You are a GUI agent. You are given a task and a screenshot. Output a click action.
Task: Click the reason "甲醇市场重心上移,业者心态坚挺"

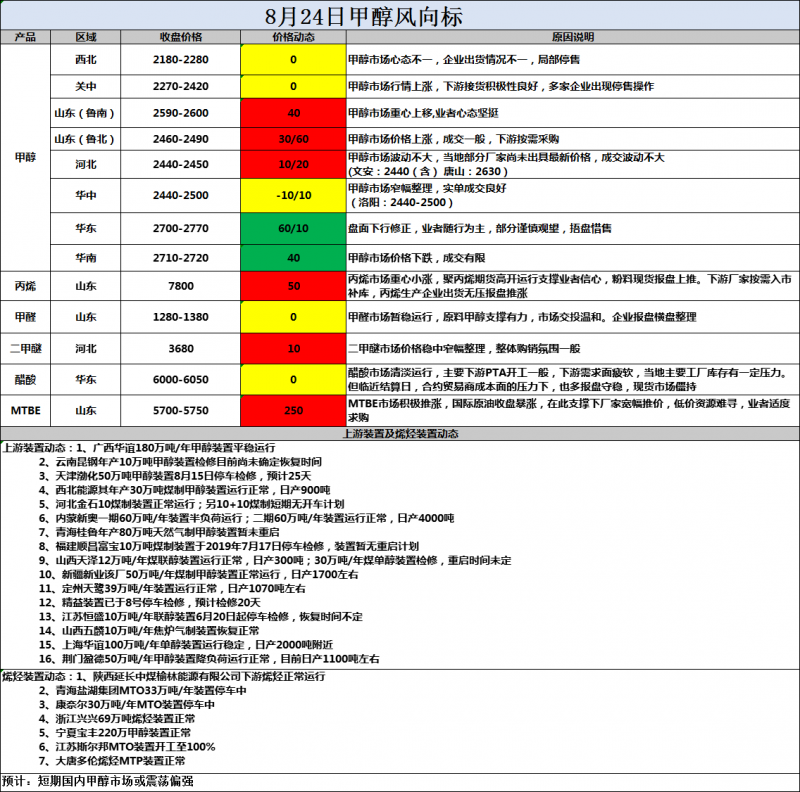[423, 113]
